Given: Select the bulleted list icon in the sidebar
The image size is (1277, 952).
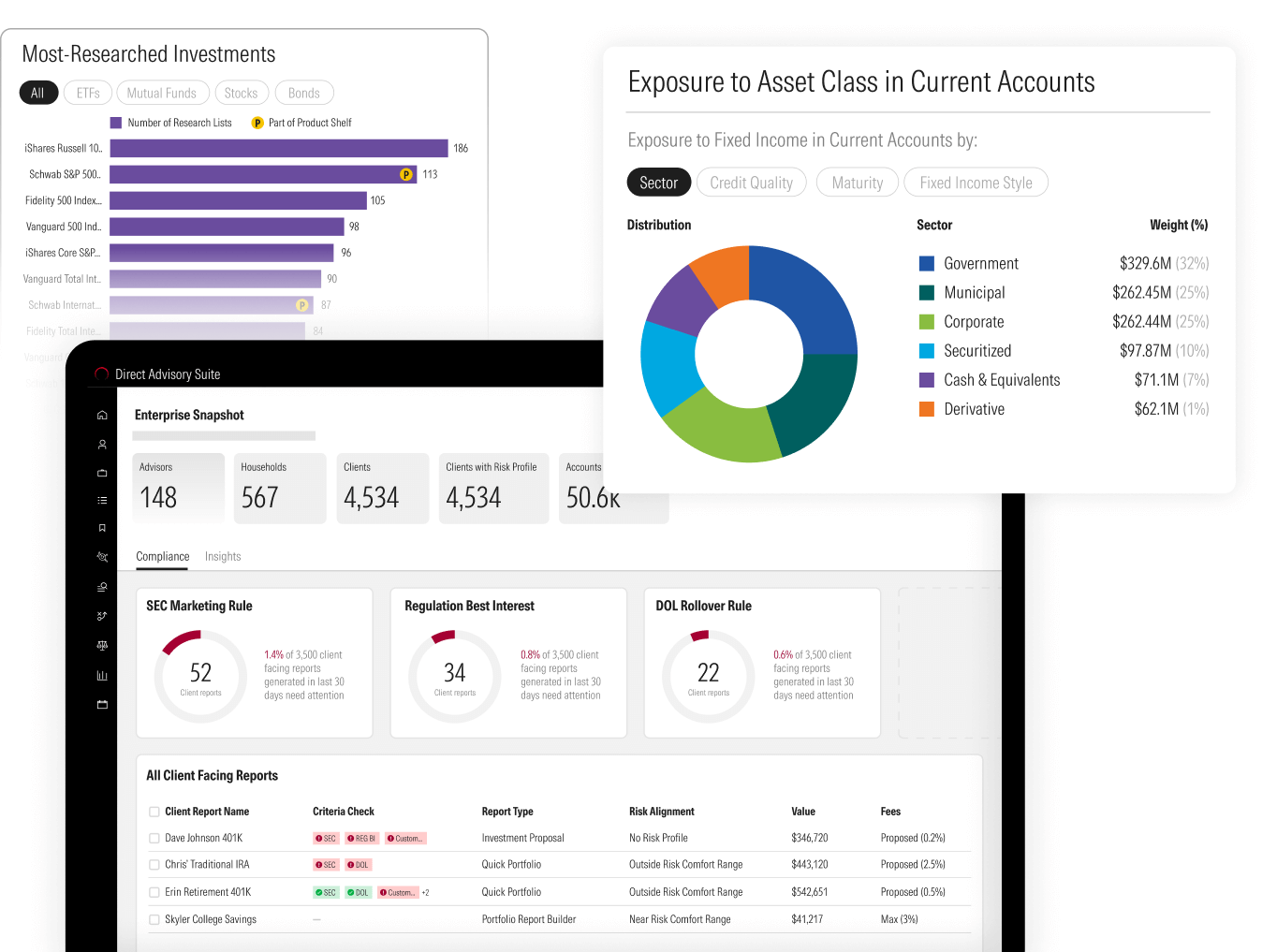Looking at the screenshot, I should tap(102, 501).
